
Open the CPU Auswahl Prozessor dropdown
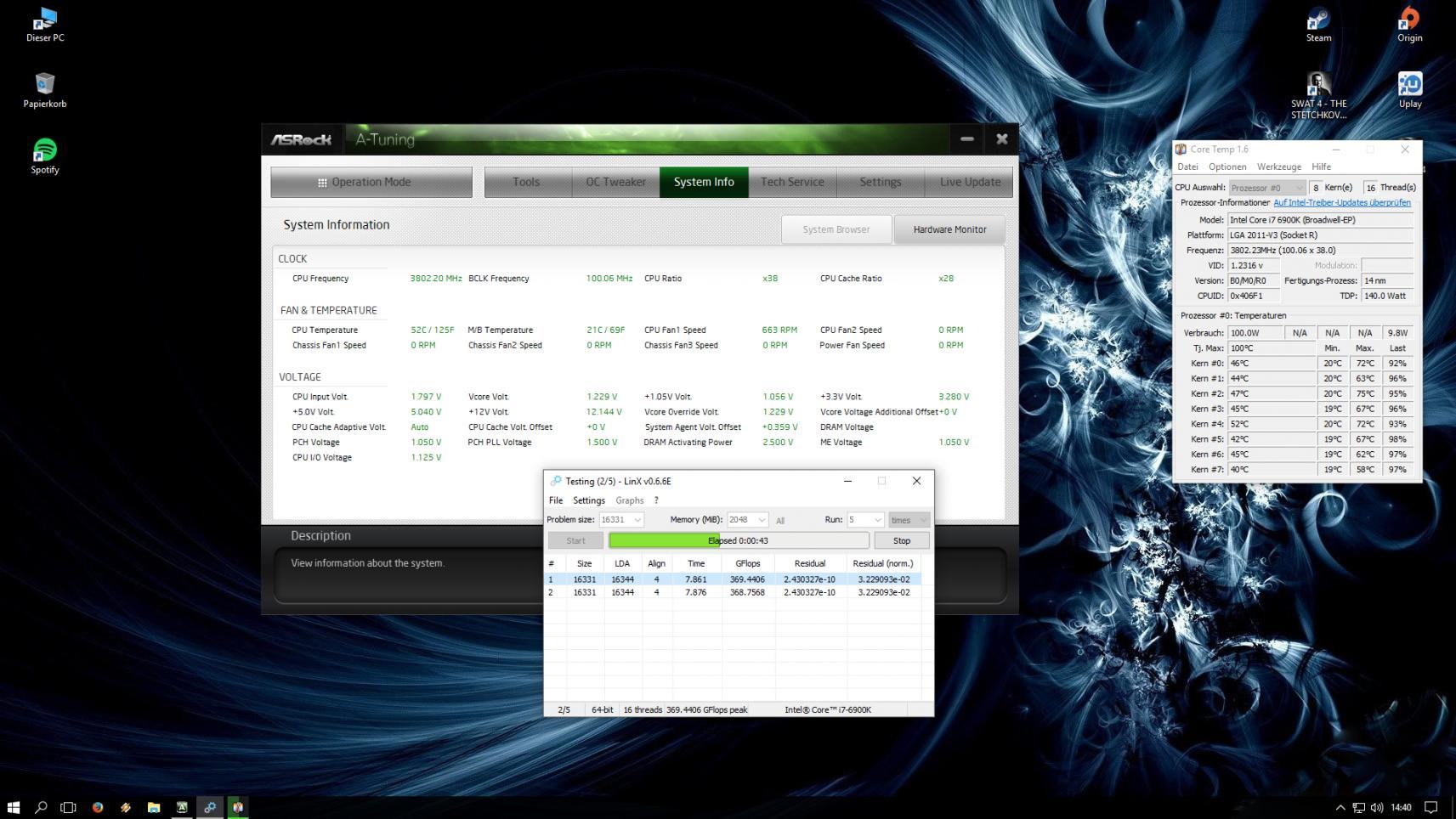[x=1266, y=188]
